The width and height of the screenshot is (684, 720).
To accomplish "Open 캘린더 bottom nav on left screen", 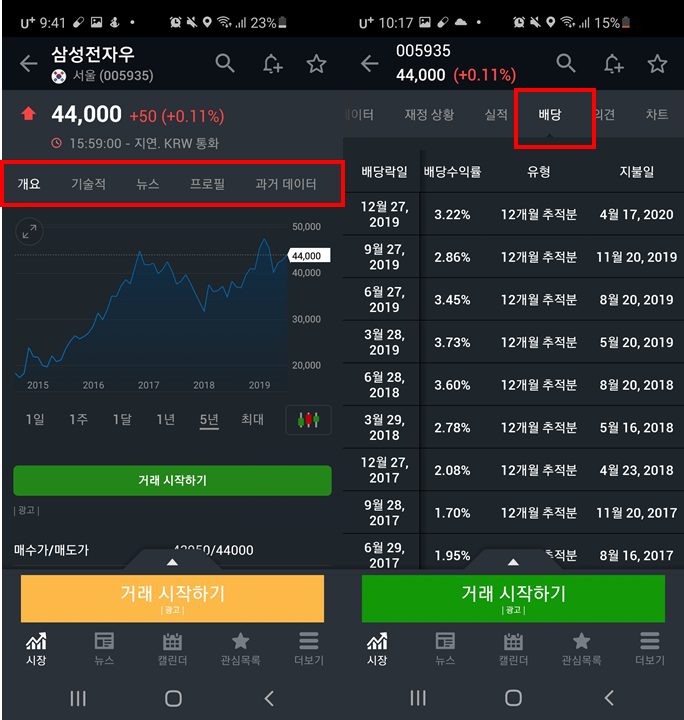I will 172,649.
